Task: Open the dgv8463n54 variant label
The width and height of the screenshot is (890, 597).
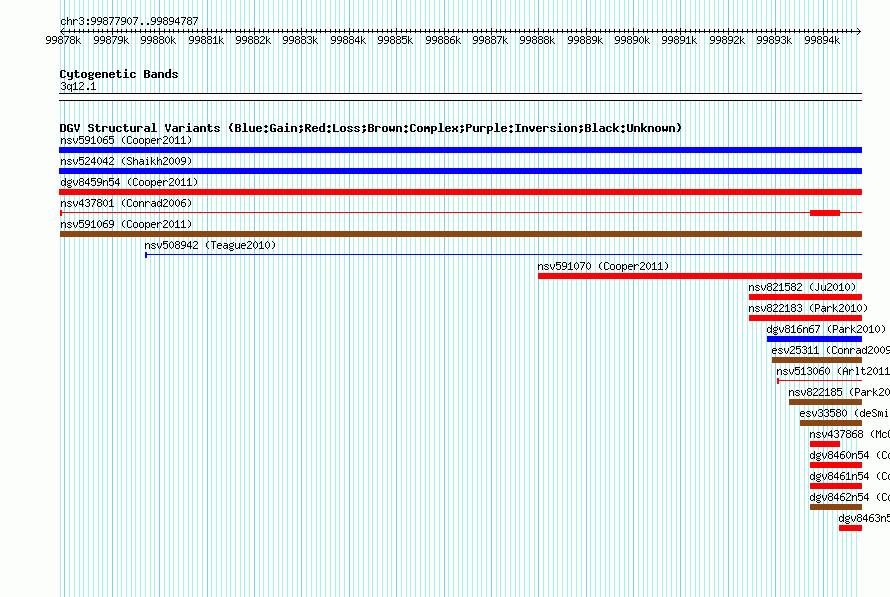Action: coord(864,518)
